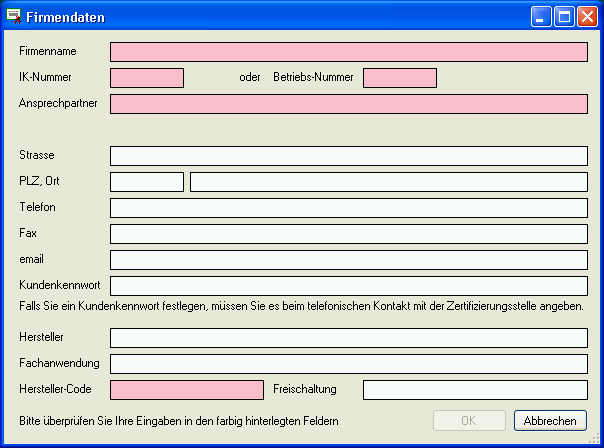Focus the email input field

pos(349,260)
